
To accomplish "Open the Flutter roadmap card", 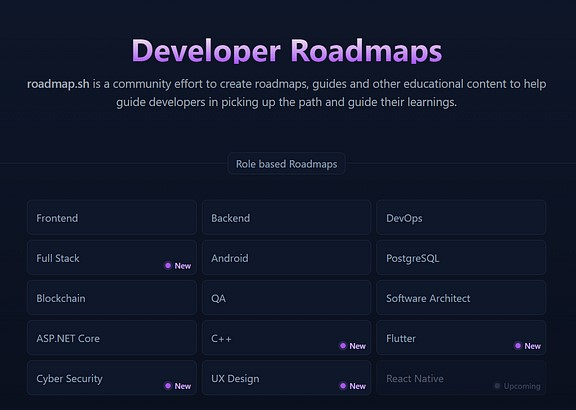I will [461, 338].
